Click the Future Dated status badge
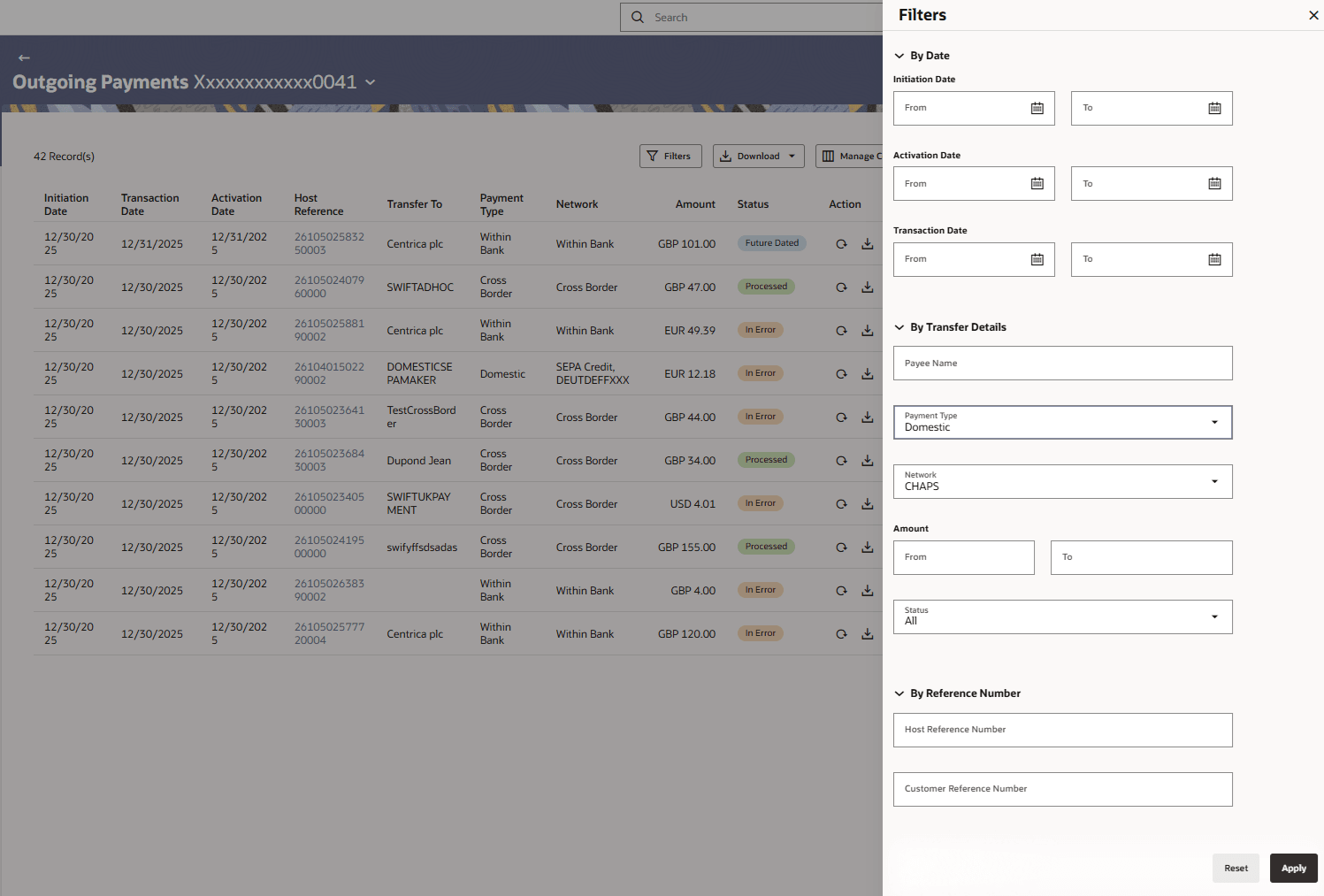This screenshot has height=896, width=1324. click(771, 243)
